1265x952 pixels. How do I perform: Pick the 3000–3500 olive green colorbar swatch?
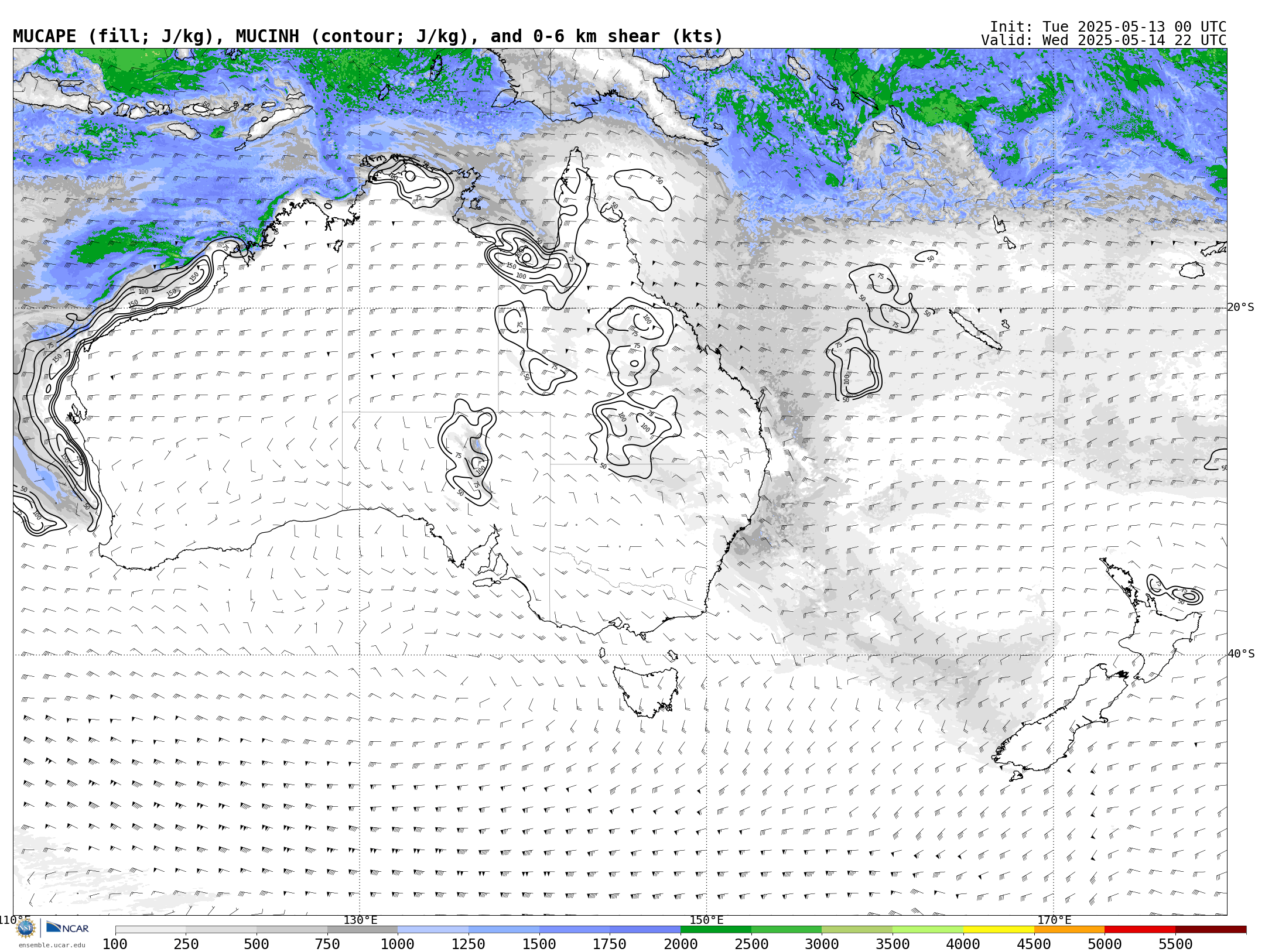[x=857, y=930]
